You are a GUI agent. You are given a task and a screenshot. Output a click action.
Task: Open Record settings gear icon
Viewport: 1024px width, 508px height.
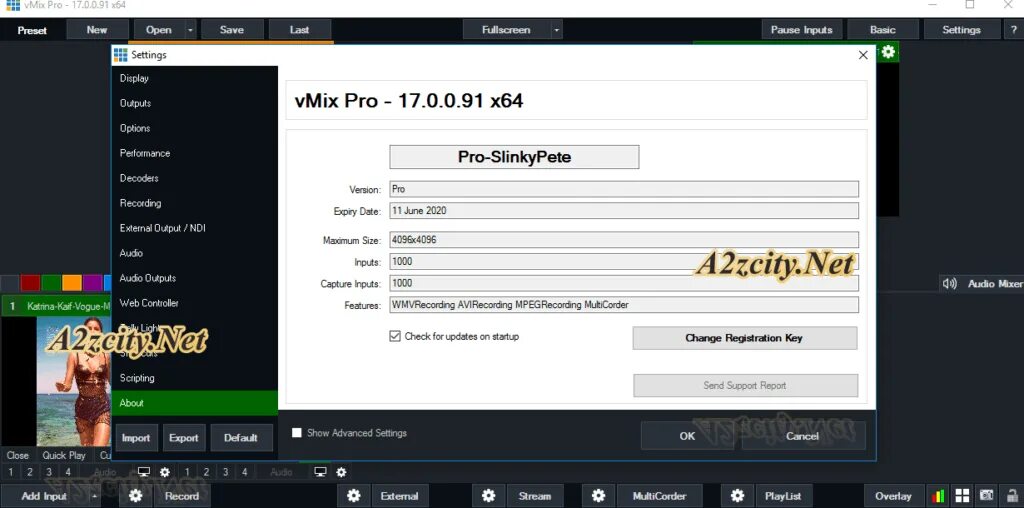[135, 496]
